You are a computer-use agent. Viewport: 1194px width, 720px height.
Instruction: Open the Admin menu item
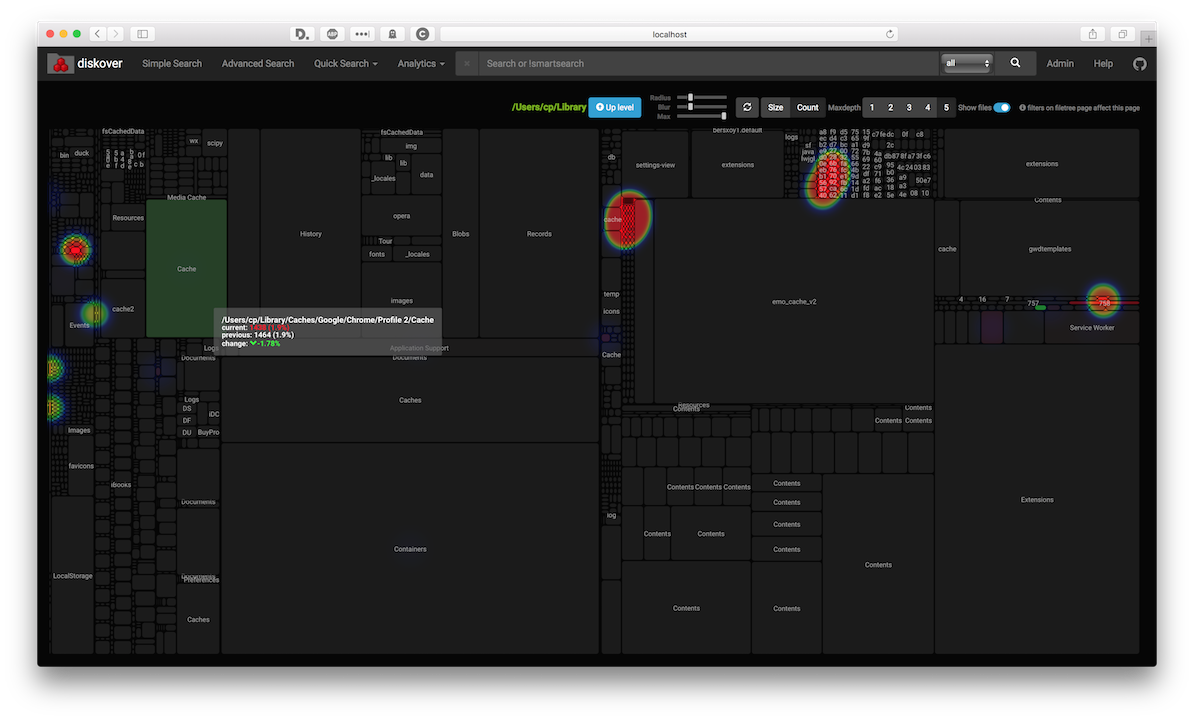(1059, 64)
